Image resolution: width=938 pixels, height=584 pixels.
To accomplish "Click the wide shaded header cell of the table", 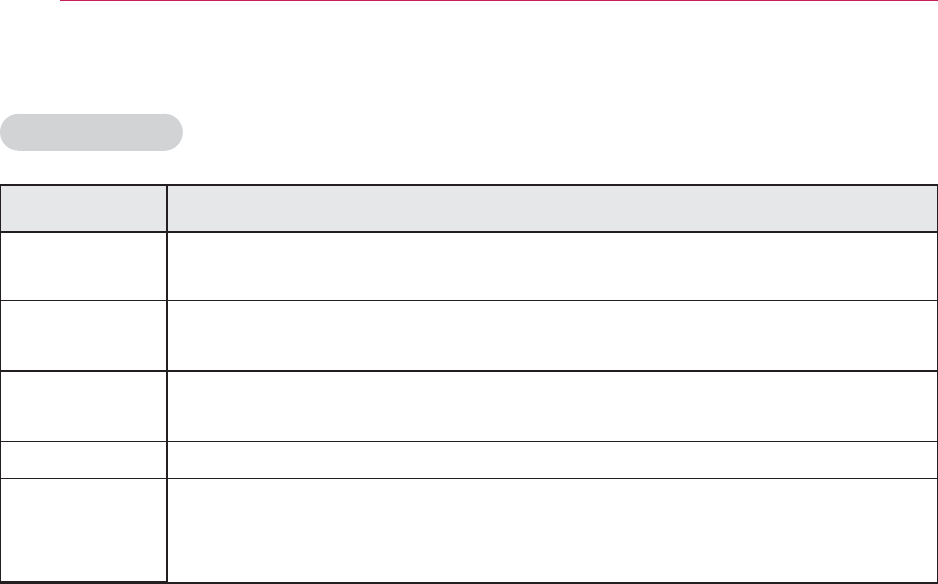I will coord(551,208).
